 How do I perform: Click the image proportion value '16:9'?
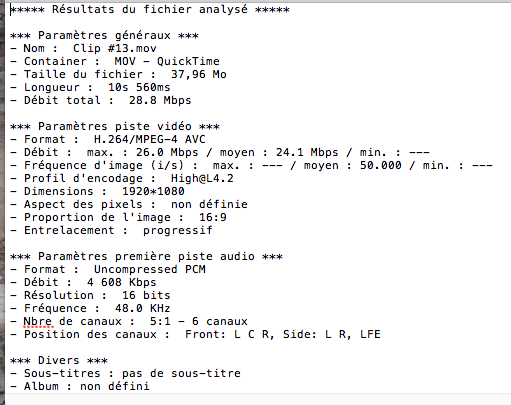(x=213, y=217)
